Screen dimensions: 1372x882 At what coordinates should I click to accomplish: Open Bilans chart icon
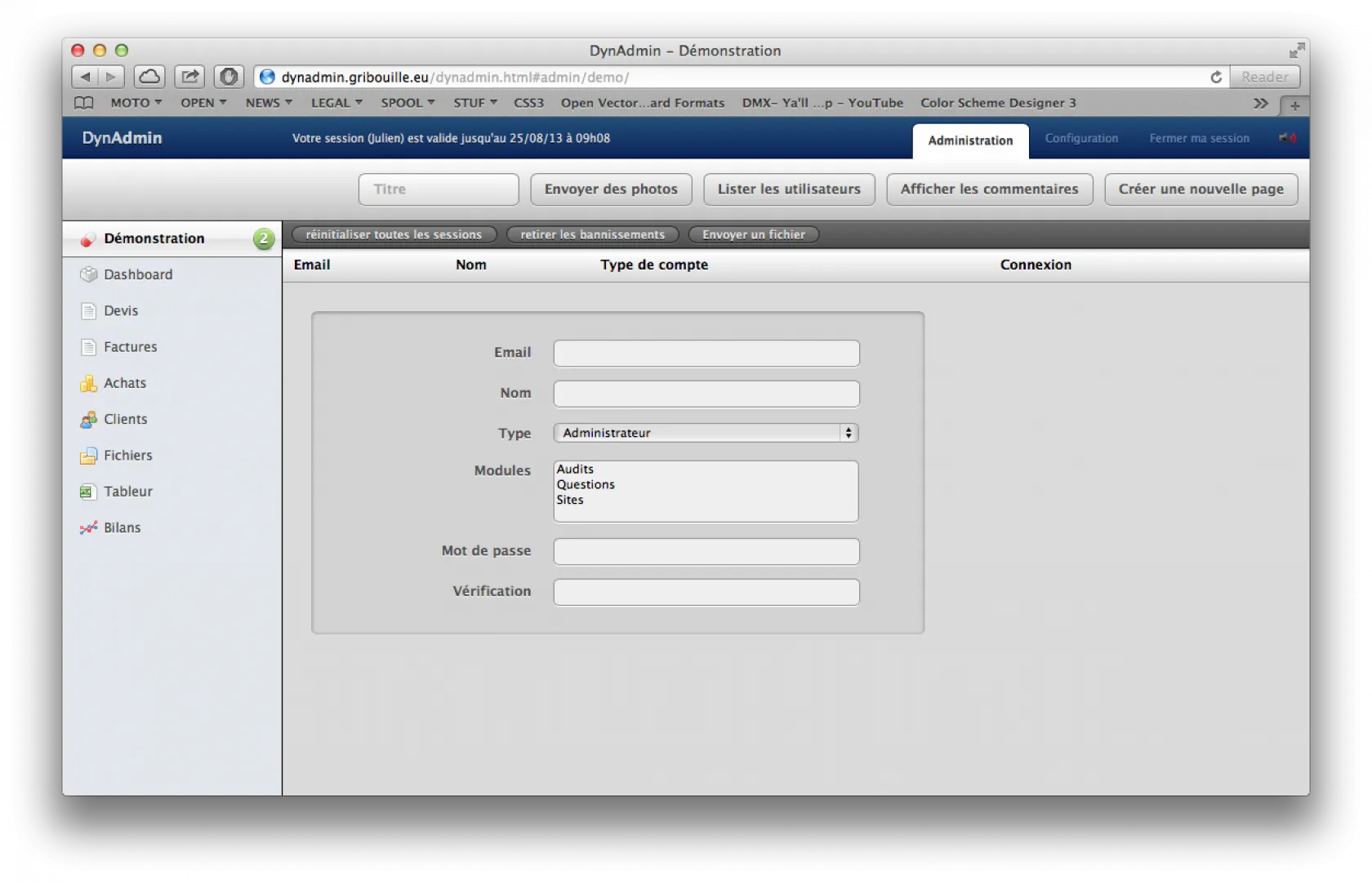click(x=88, y=528)
